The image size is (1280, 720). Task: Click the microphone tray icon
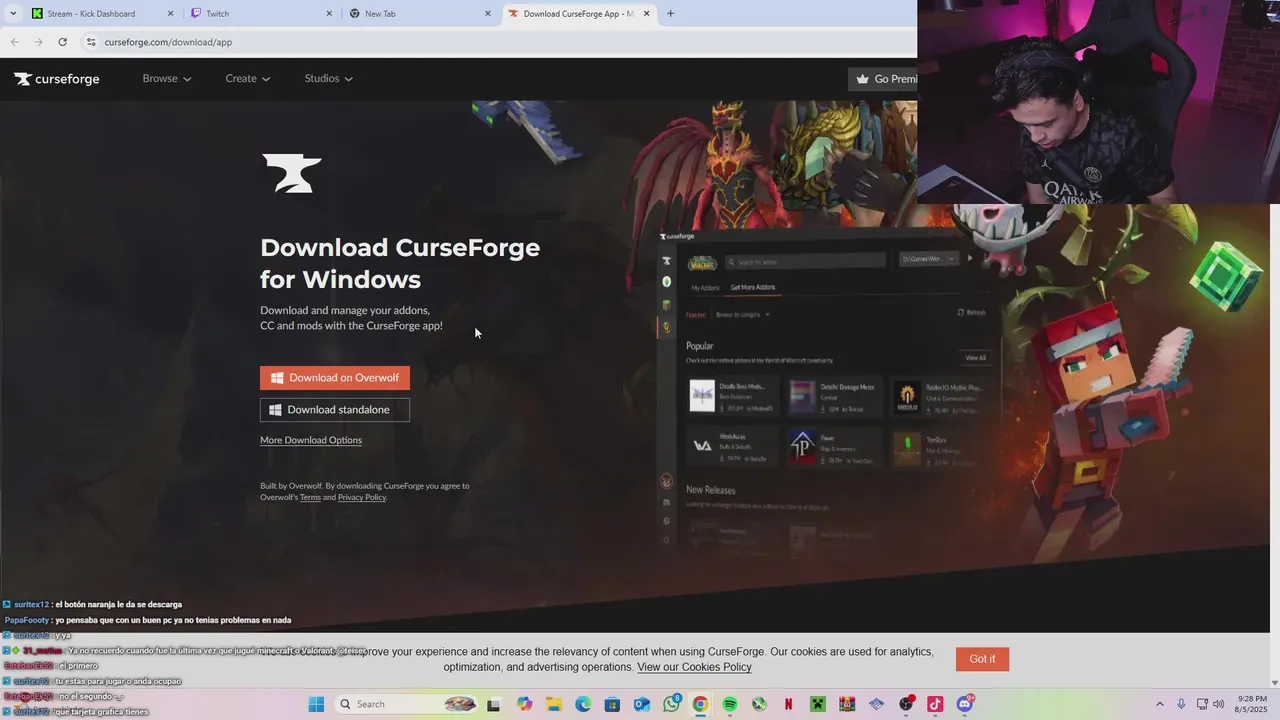click(1181, 704)
